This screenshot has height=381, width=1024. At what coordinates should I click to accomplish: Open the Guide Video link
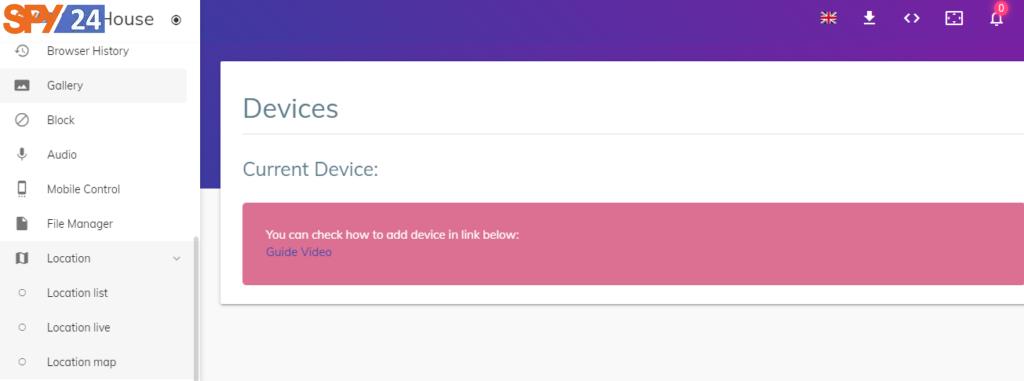tap(298, 252)
